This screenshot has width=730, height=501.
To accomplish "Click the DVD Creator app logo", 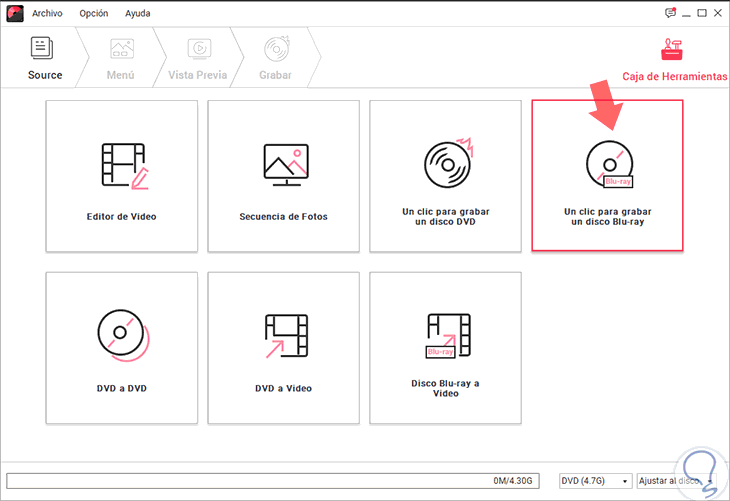I will (x=15, y=14).
